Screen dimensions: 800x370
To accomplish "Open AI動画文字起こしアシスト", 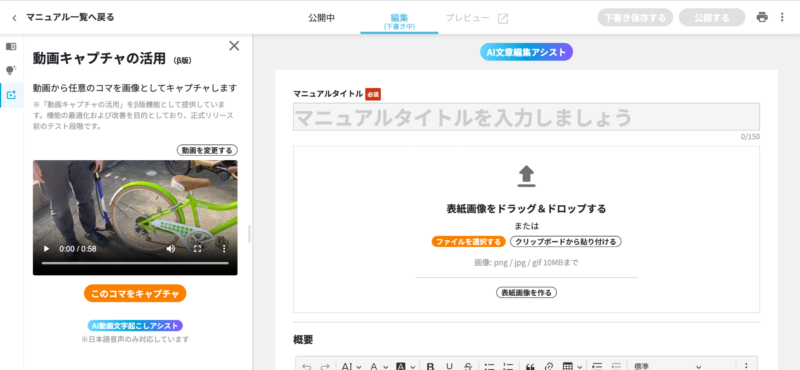I will pyautogui.click(x=135, y=326).
